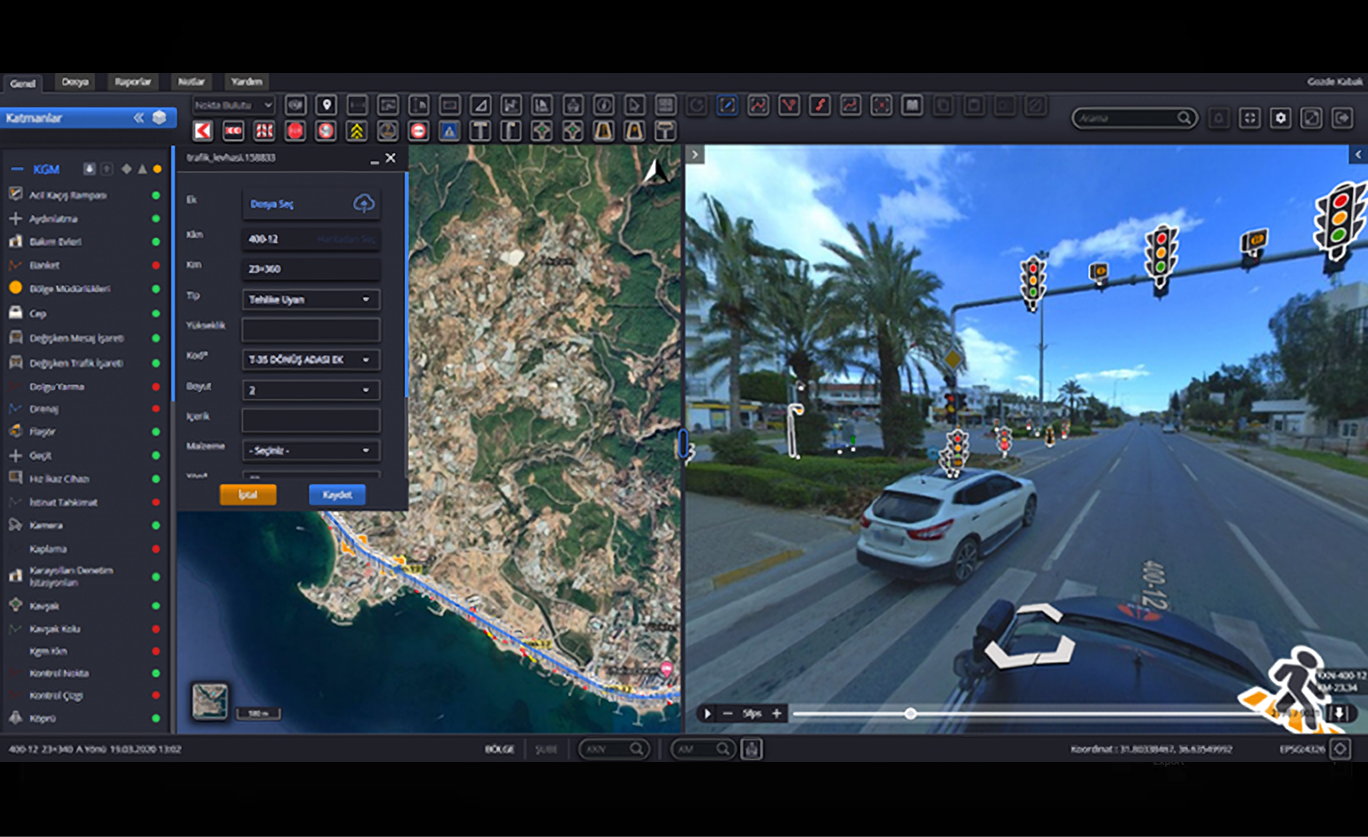
Task: Open the Raporlar menu tab
Action: click(x=132, y=82)
